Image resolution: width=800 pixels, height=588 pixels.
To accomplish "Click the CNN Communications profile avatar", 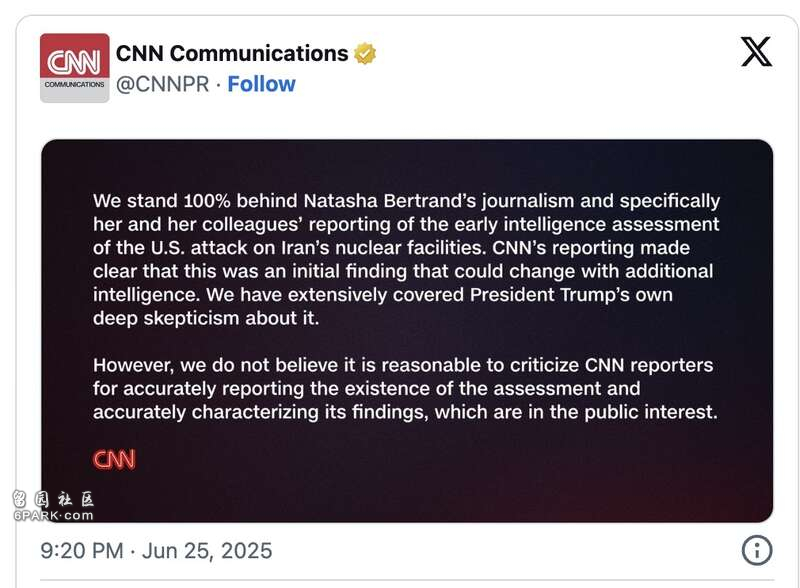I will coord(74,68).
